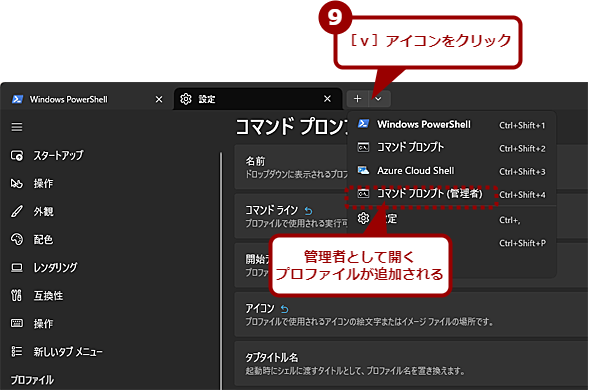Click the cmd icon beside コマンド プロンプト (管理者)
The image size is (589, 391).
tap(363, 193)
